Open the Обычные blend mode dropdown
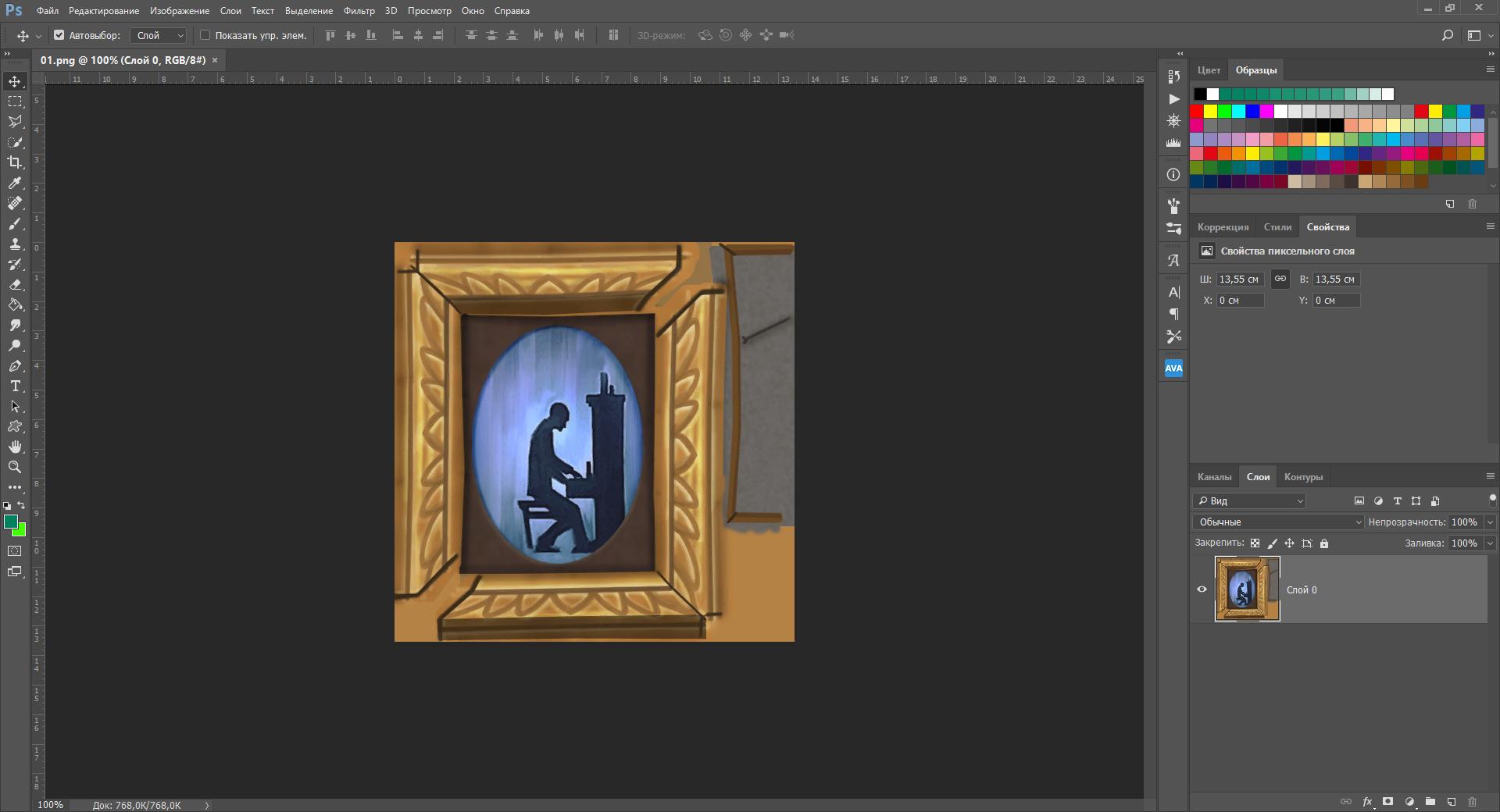Viewport: 1500px width, 812px height. point(1278,522)
